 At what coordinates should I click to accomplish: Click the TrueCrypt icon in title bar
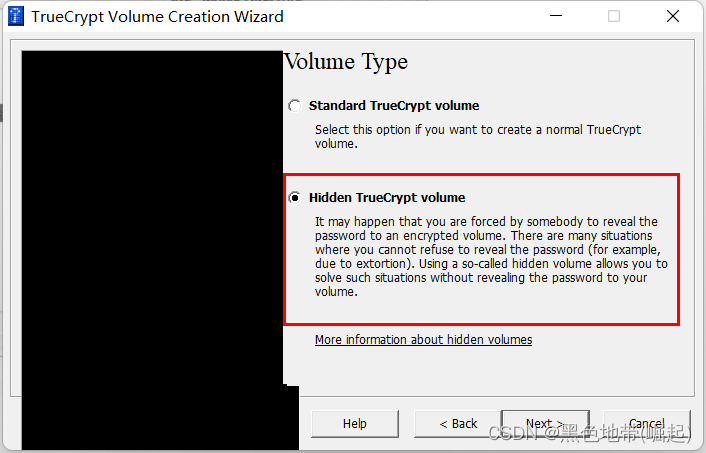pyautogui.click(x=16, y=16)
